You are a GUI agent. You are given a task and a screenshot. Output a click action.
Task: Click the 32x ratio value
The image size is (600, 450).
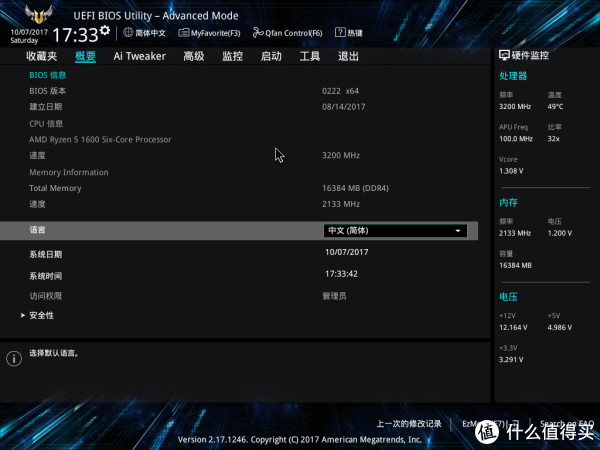553,139
